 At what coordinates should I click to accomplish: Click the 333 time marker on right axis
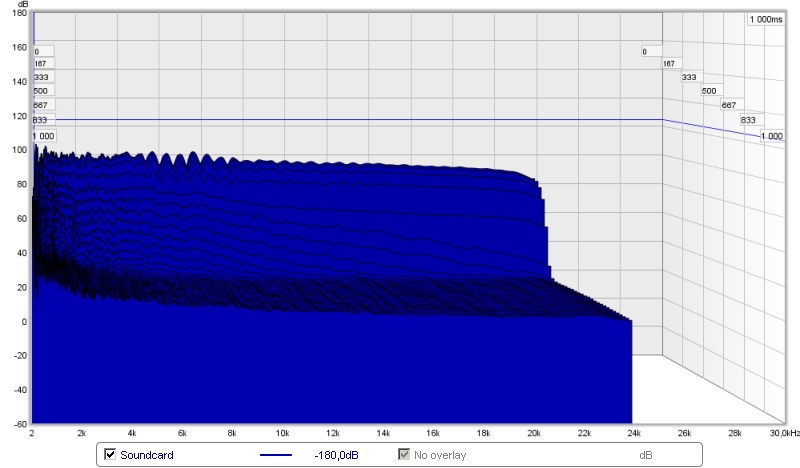[689, 77]
